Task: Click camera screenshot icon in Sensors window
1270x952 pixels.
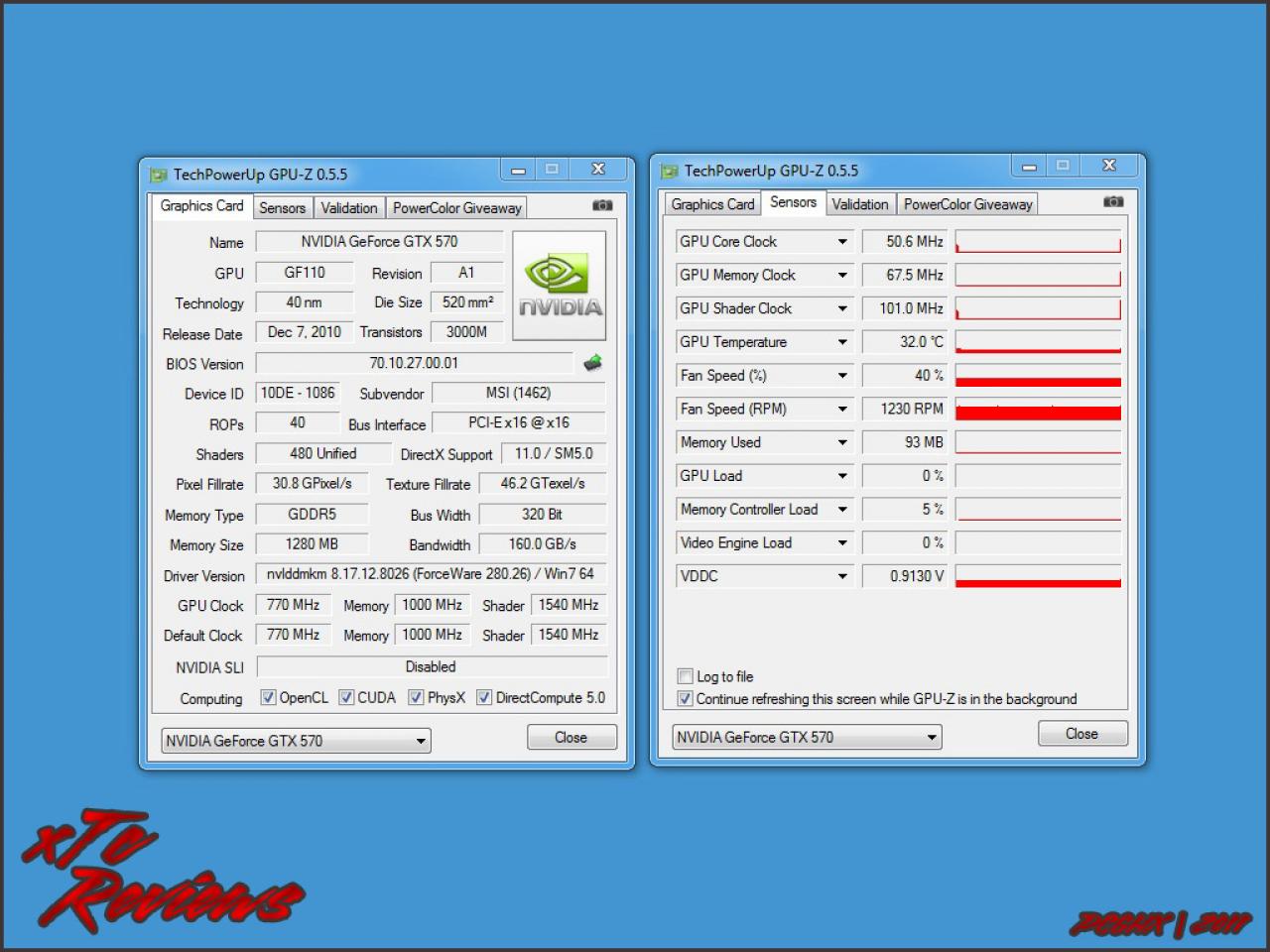Action: point(1113,201)
